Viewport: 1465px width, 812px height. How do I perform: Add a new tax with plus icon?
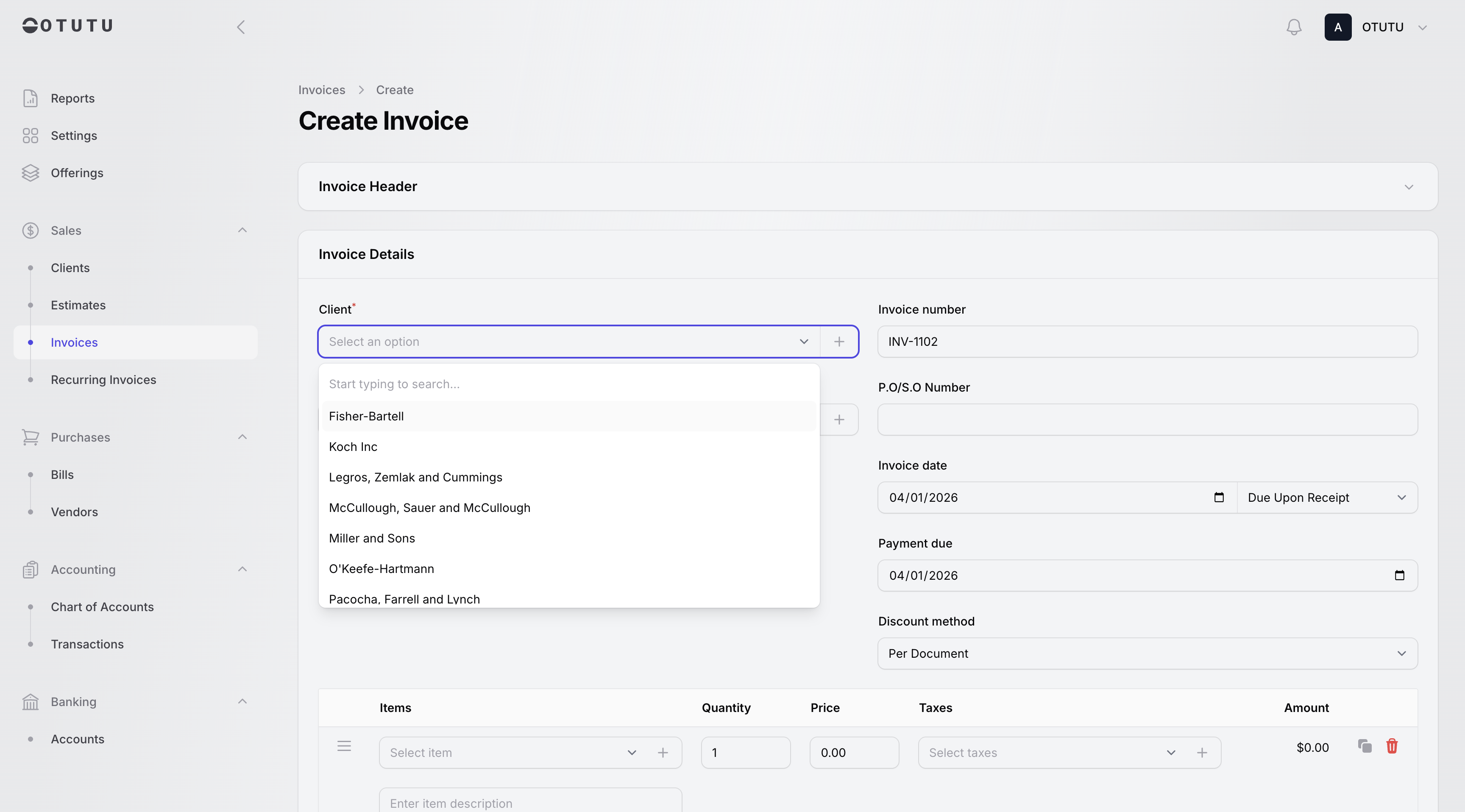pos(1202,753)
